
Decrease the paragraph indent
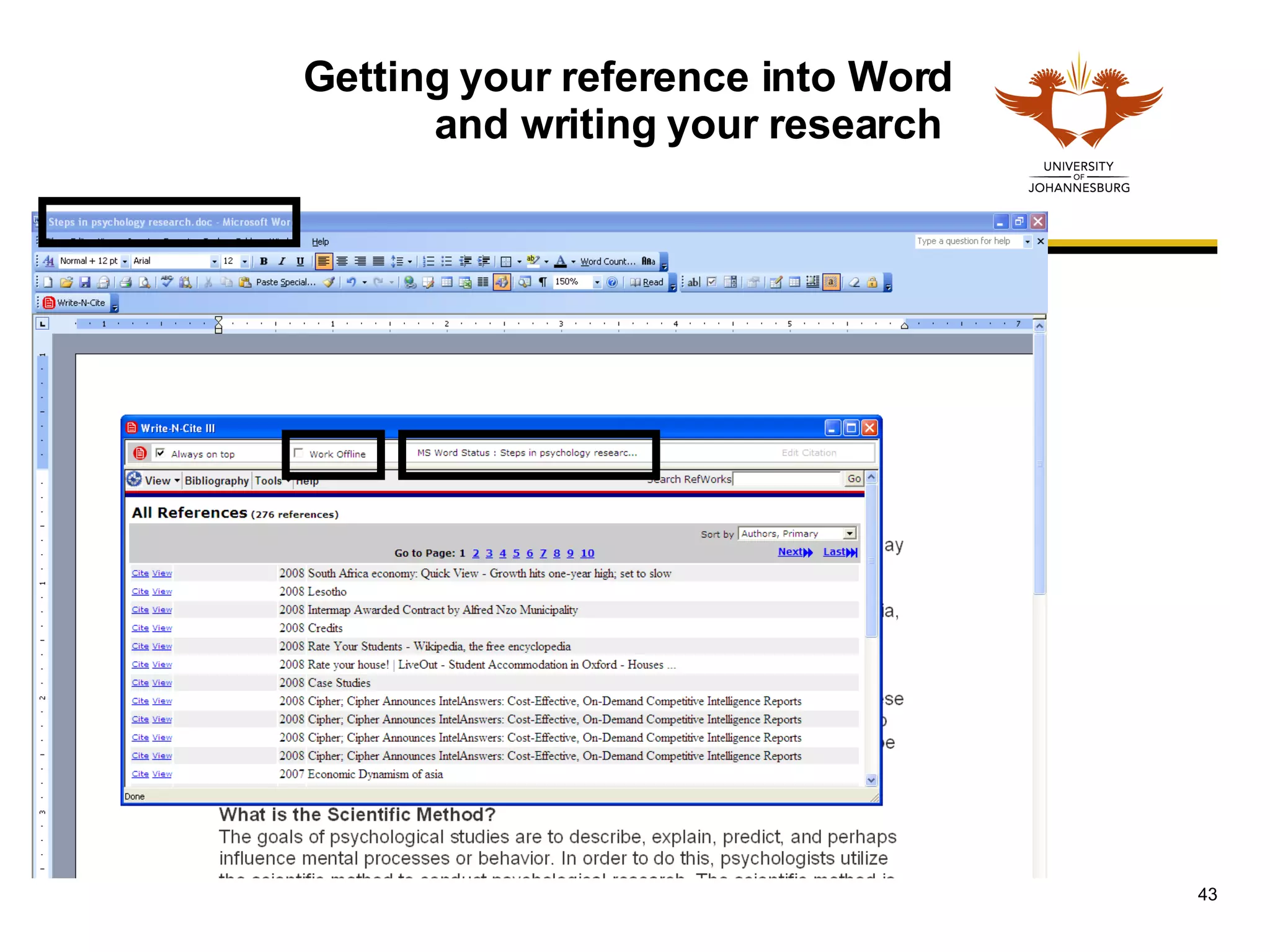click(x=466, y=262)
